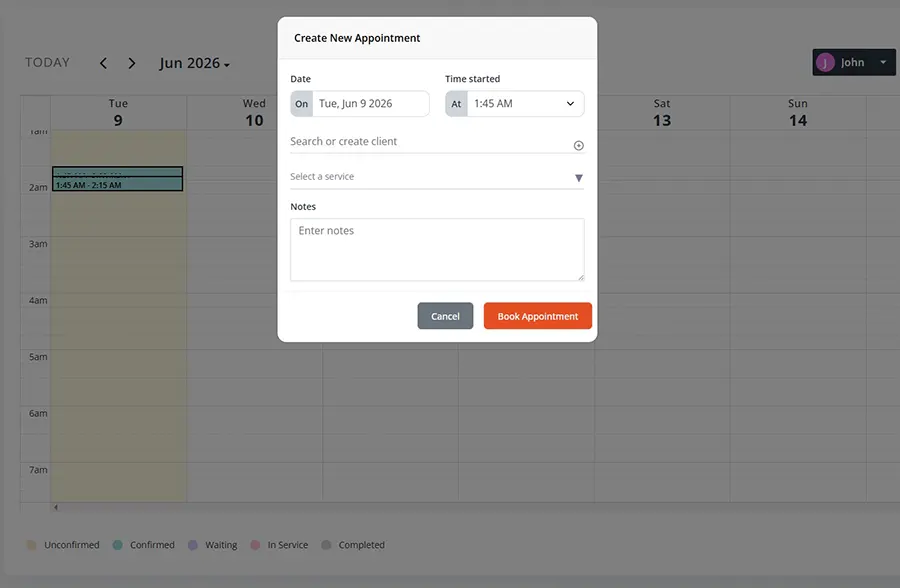This screenshot has height=588, width=900.
Task: Expand the John user dropdown arrow
Action: (883, 63)
